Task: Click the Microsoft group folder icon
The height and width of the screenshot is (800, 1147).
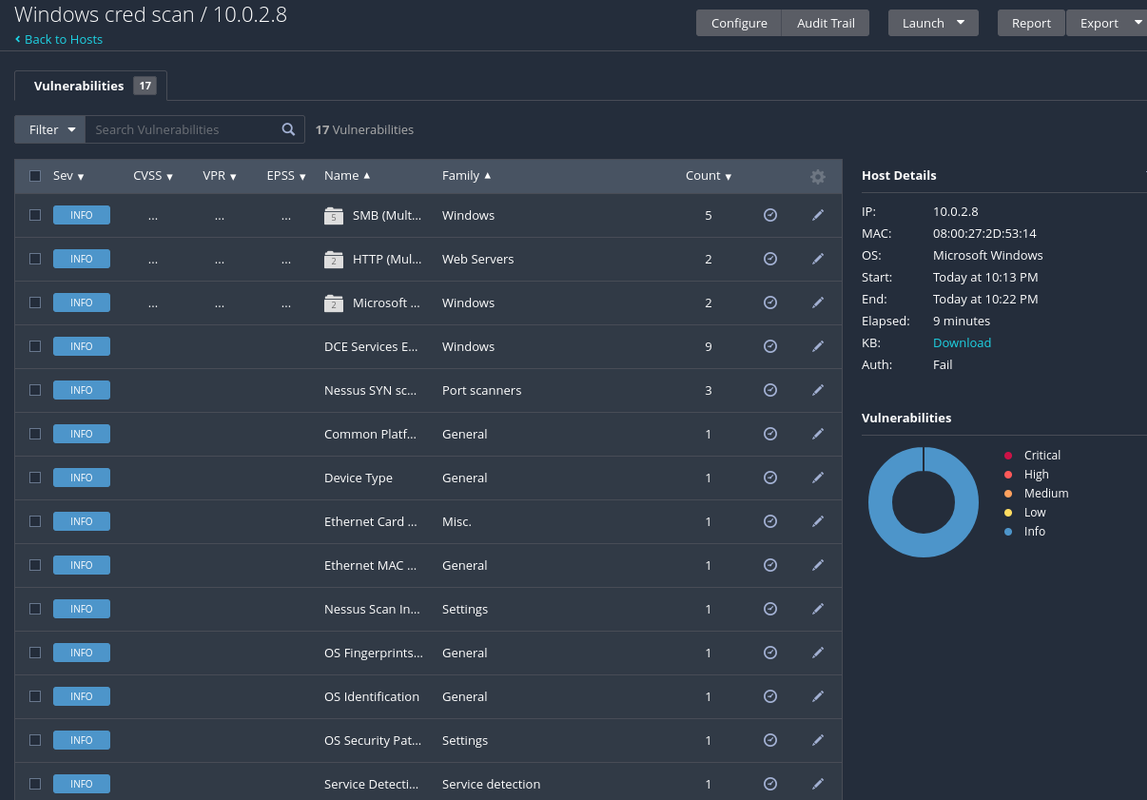Action: click(334, 303)
